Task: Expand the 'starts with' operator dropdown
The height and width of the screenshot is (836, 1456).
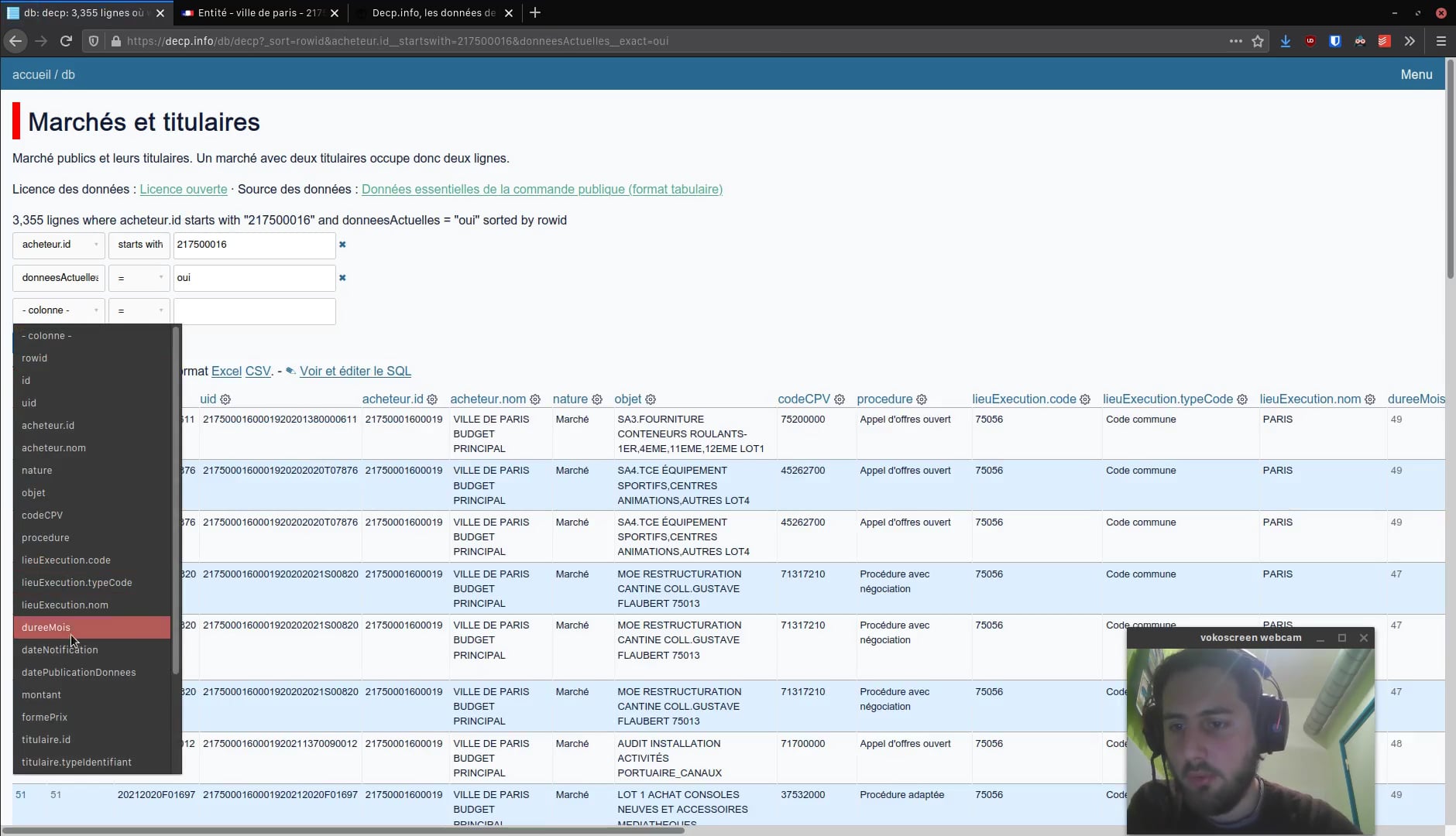Action: [x=139, y=245]
